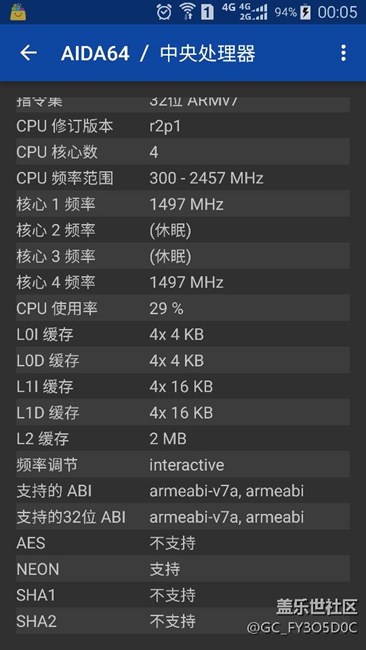Select the NEON 支持 row
Image resolution: width=366 pixels, height=650 pixels.
[x=183, y=569]
